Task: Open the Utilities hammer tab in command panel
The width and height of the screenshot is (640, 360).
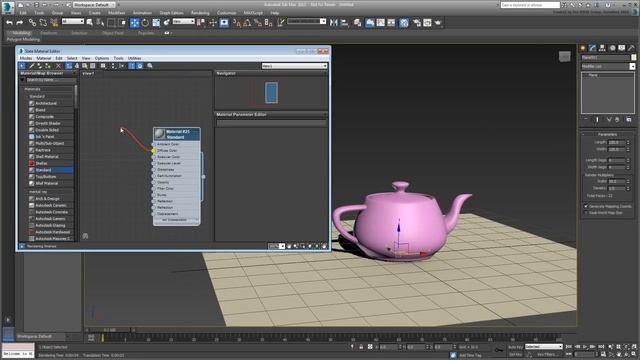Action: pyautogui.click(x=631, y=48)
